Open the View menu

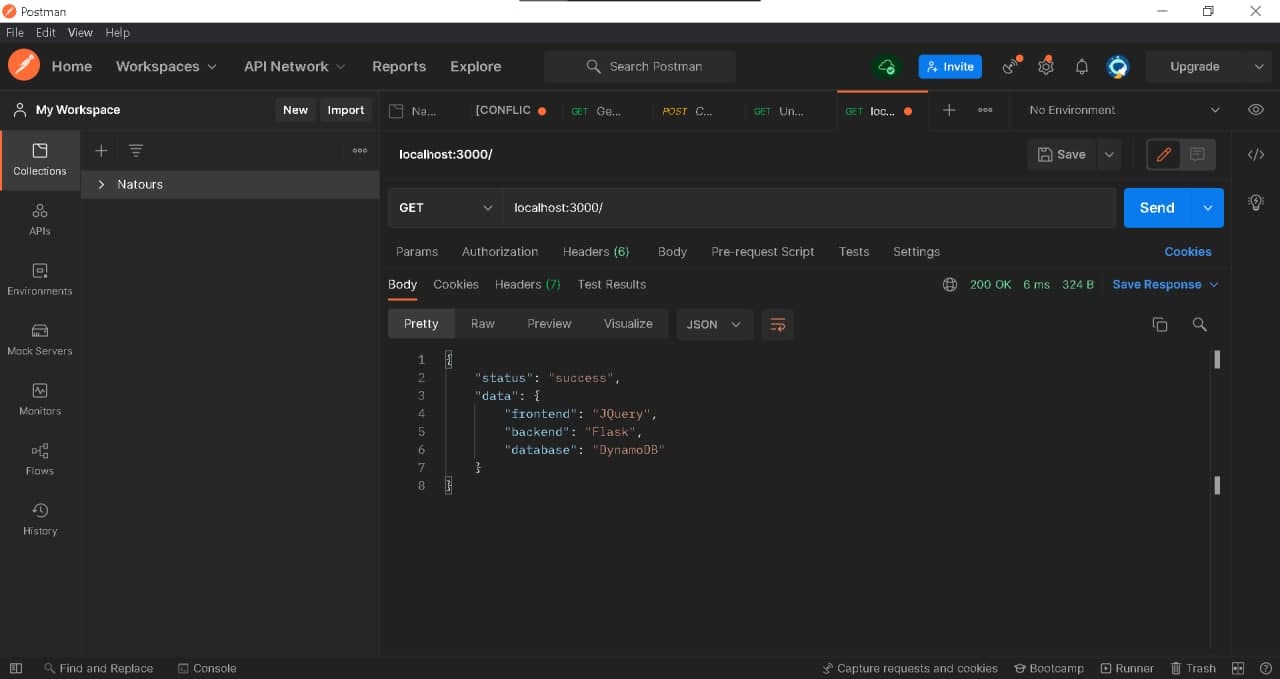pos(80,32)
